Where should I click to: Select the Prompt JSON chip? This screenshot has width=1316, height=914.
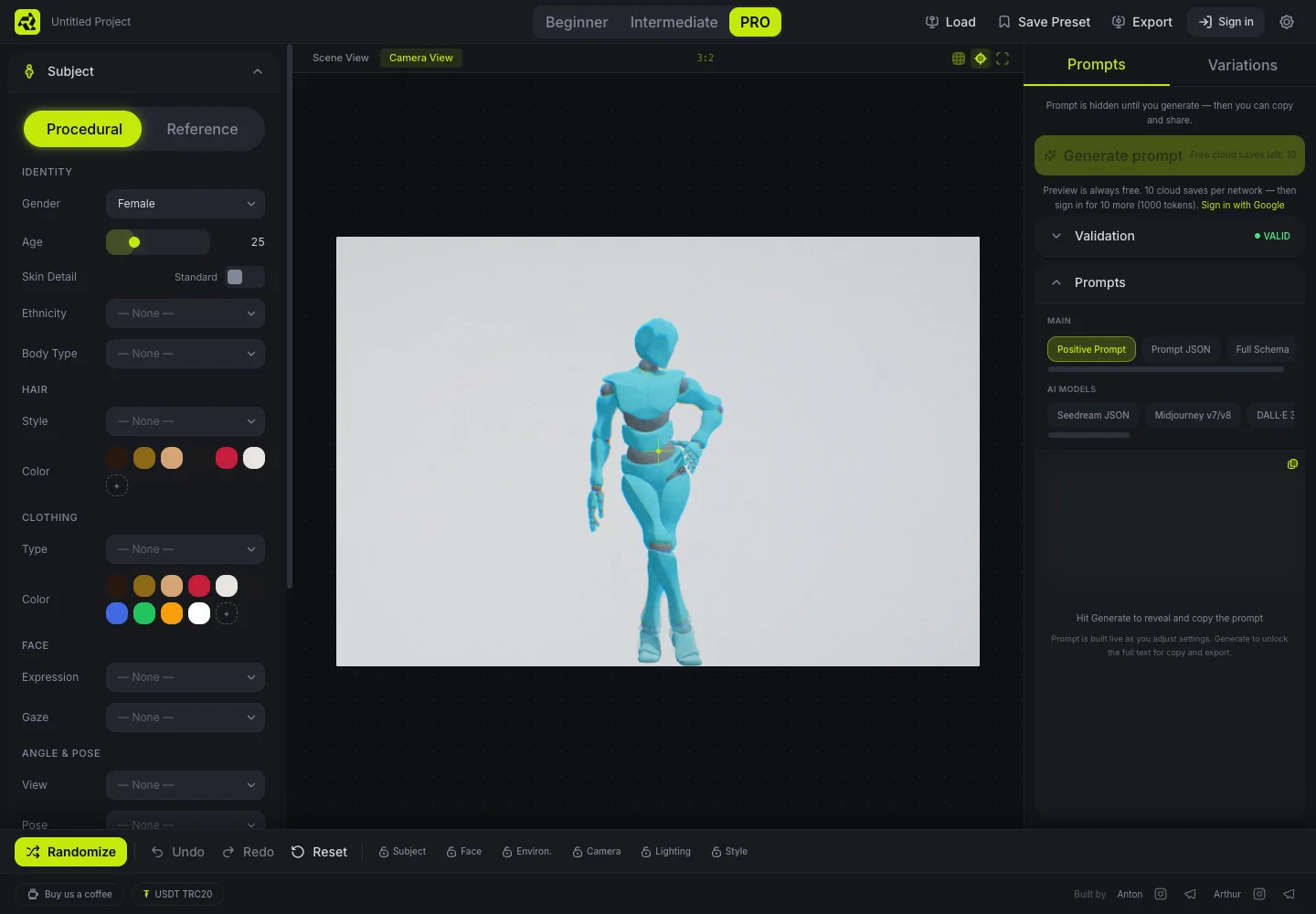click(x=1181, y=349)
